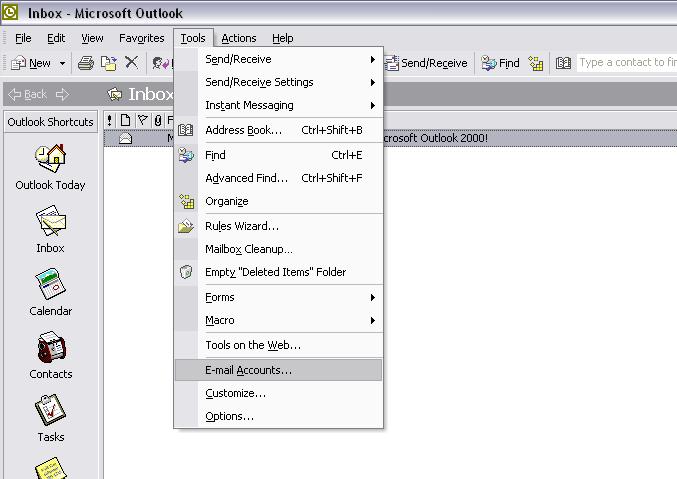
Task: Open the File menu
Action: [23, 38]
